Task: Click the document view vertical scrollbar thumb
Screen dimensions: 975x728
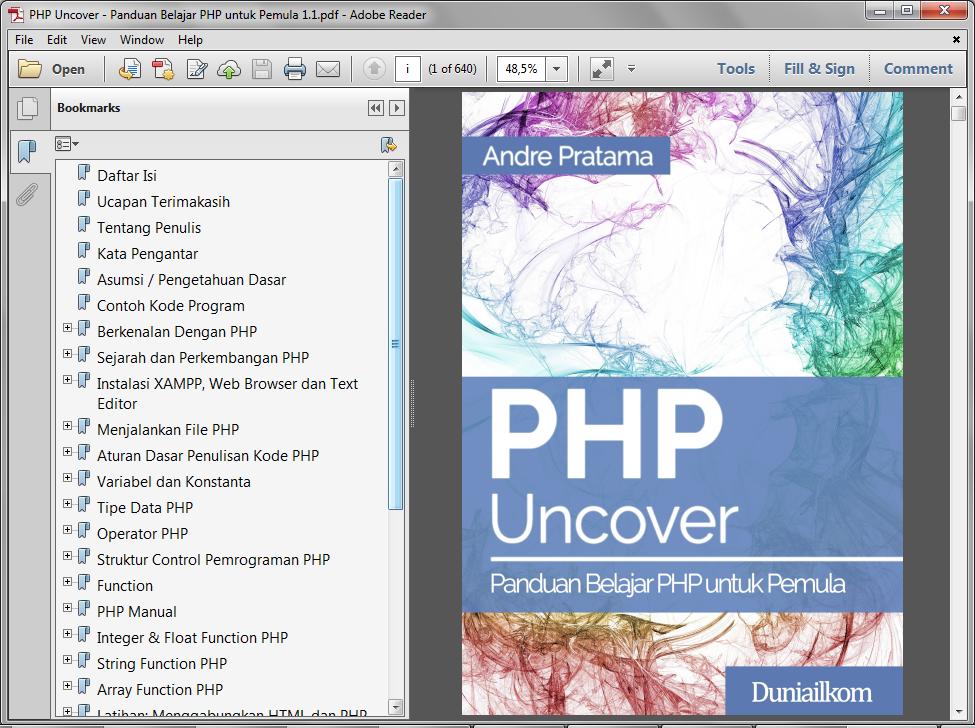Action: pos(958,114)
